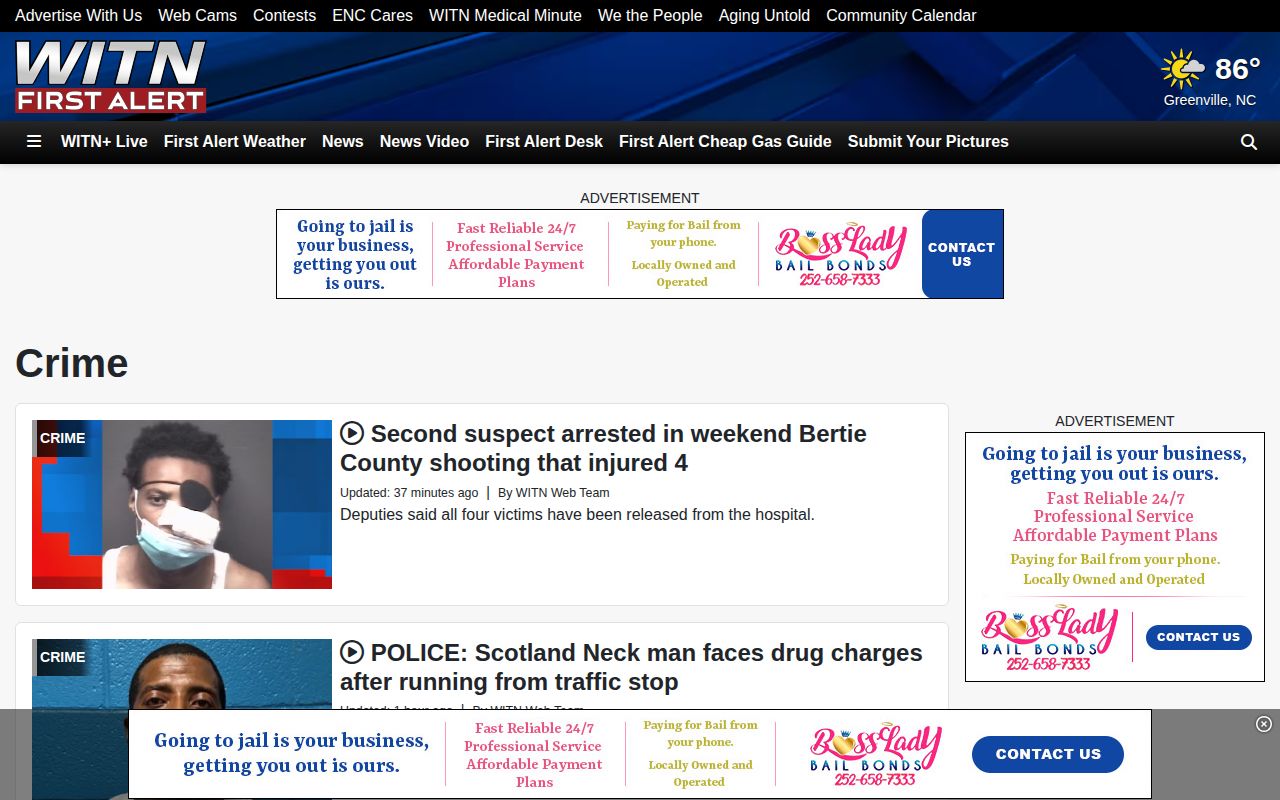Click the Greenville, NC location label

[x=1210, y=100]
